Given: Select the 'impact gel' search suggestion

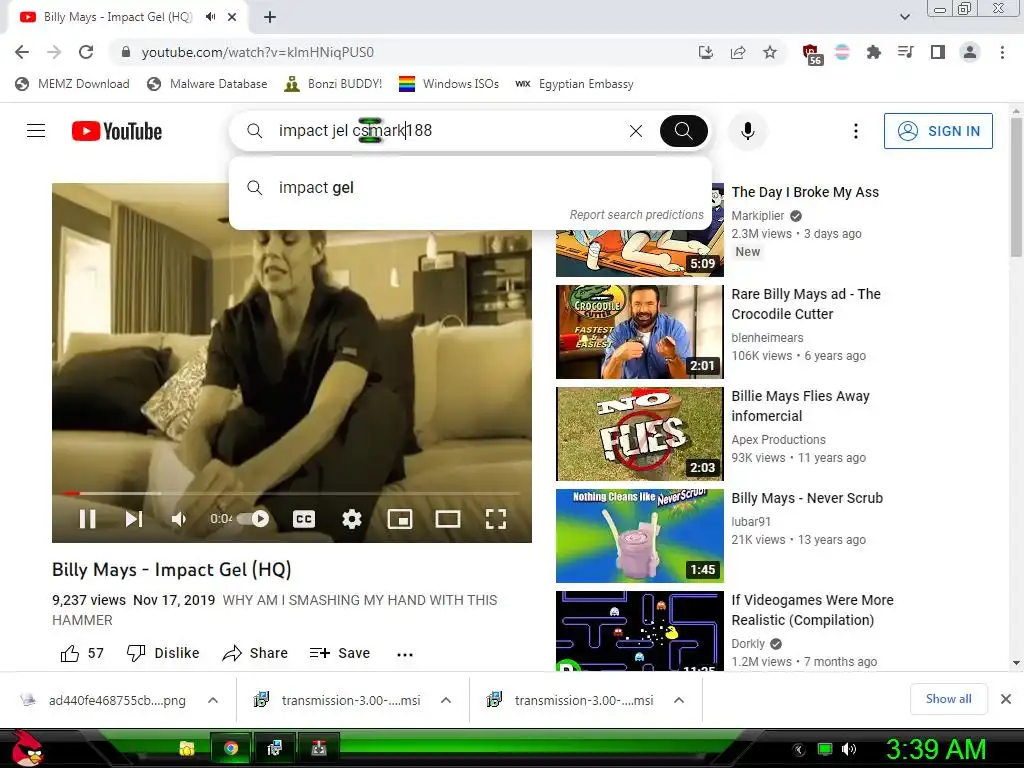Looking at the screenshot, I should [x=470, y=187].
